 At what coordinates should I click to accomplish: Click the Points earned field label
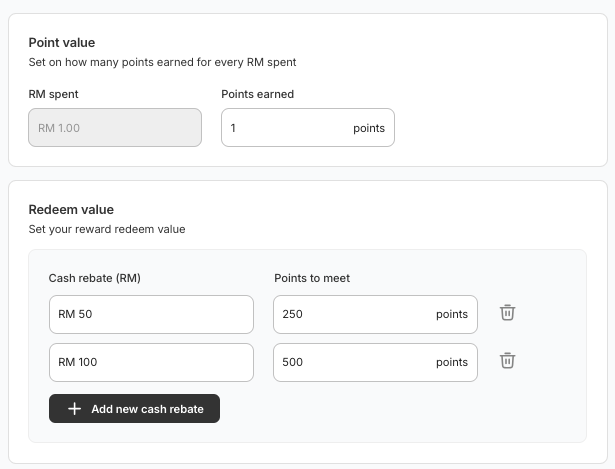click(257, 94)
